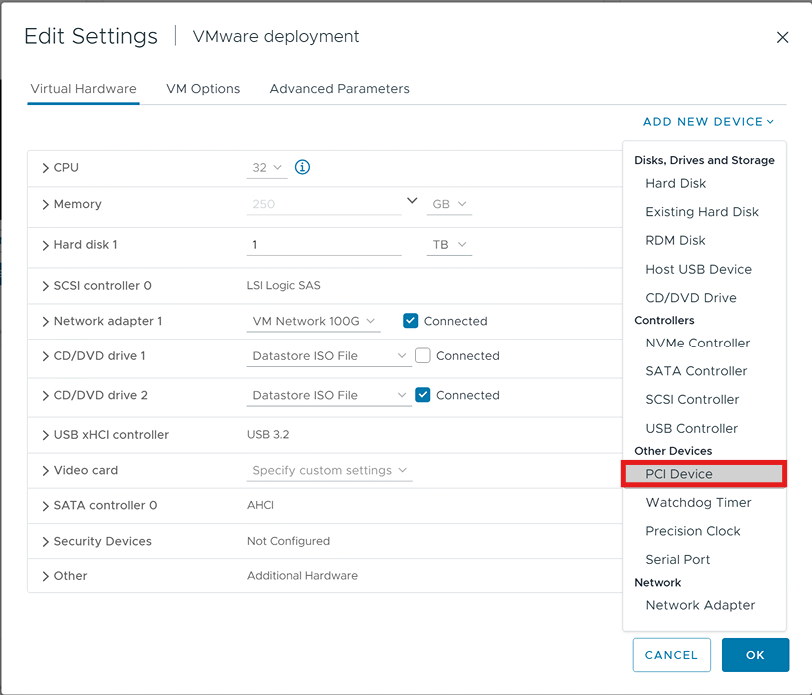Expand the Memory settings row

point(45,204)
